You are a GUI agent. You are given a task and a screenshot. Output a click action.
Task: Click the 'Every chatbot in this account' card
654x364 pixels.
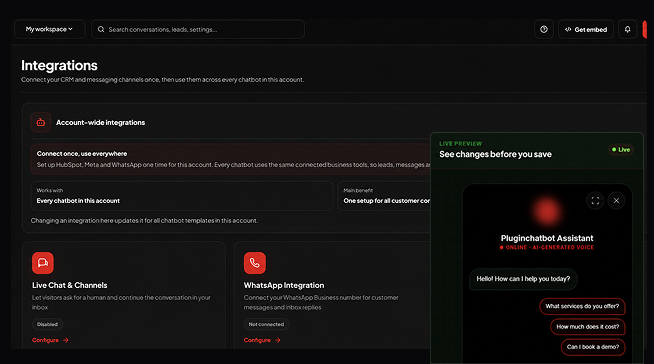tap(182, 196)
